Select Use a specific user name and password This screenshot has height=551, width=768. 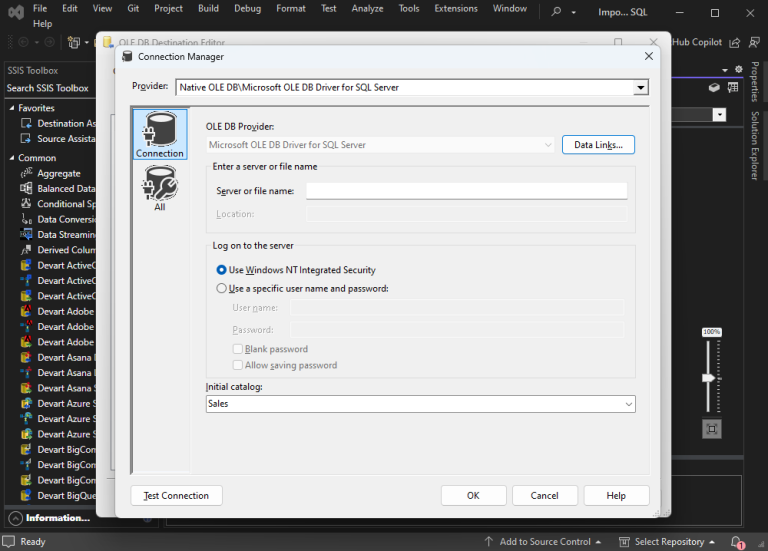[x=222, y=288]
